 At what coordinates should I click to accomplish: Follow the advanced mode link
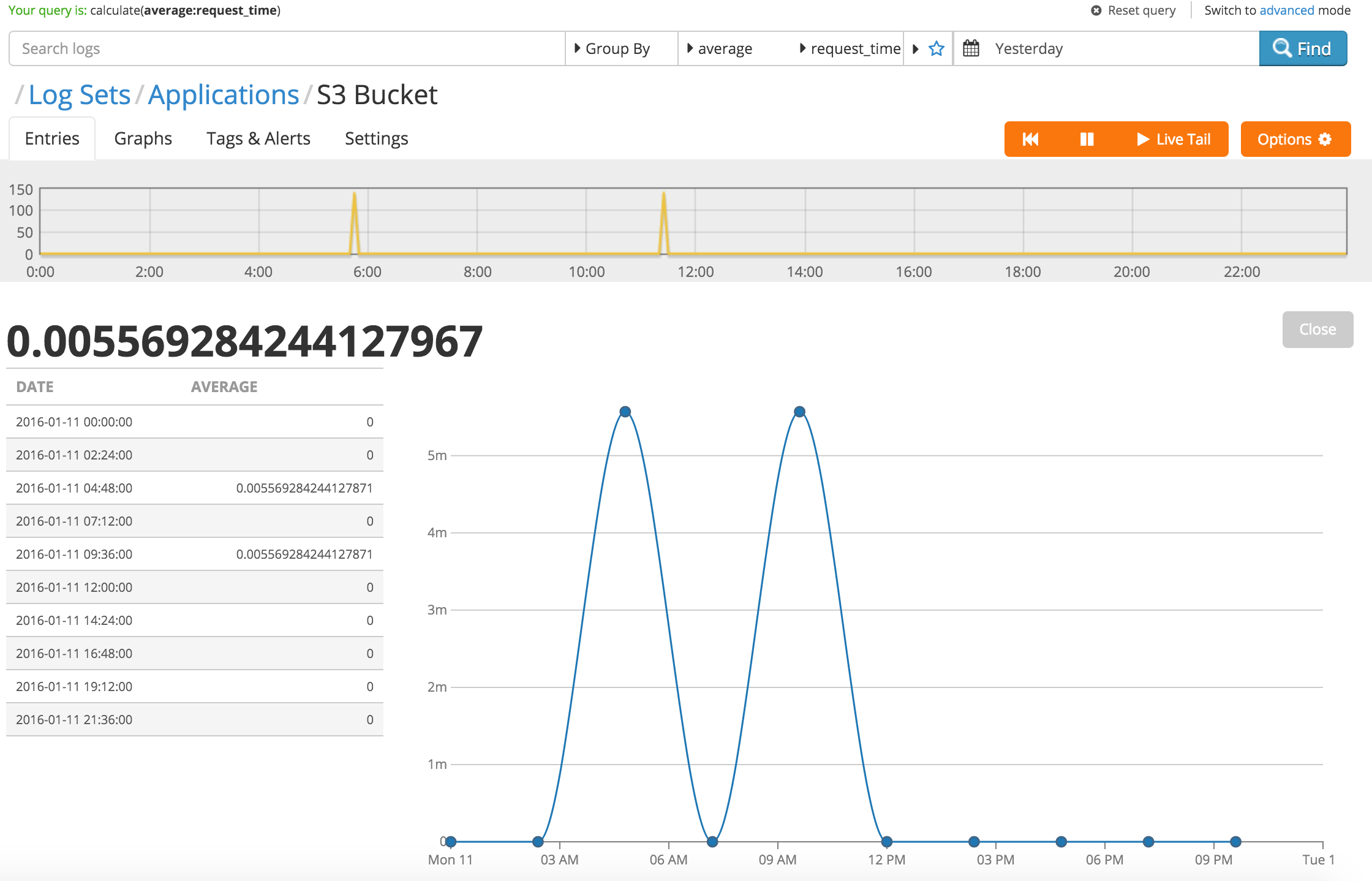click(x=1286, y=10)
